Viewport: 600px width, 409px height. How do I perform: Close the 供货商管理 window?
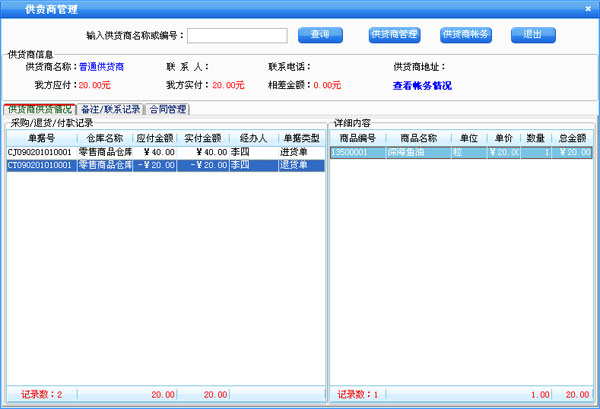pos(590,7)
